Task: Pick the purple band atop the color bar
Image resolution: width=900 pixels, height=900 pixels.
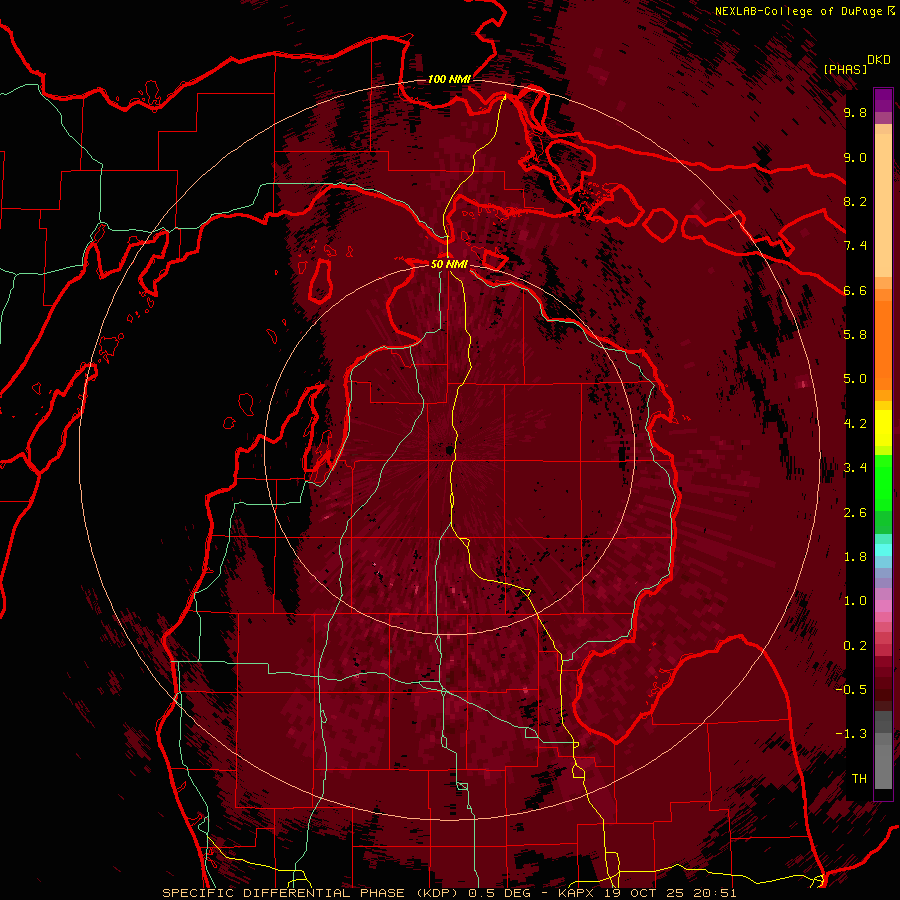Action: 883,100
